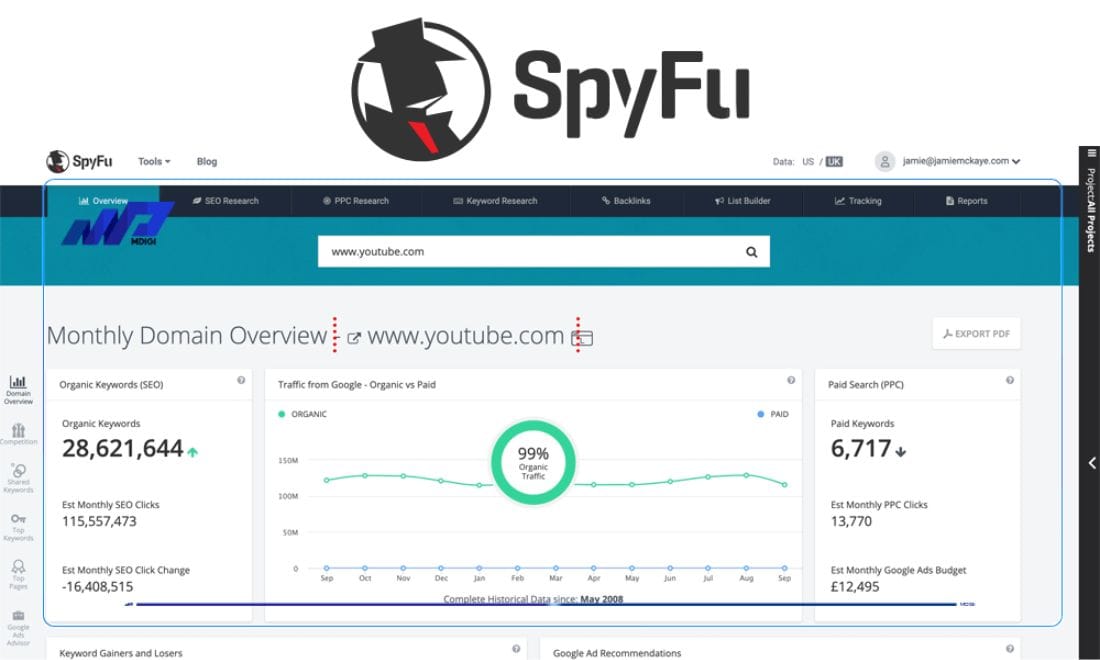This screenshot has width=1100, height=660.
Task: Launch Google Ads Advisor from sidebar
Action: [18, 618]
